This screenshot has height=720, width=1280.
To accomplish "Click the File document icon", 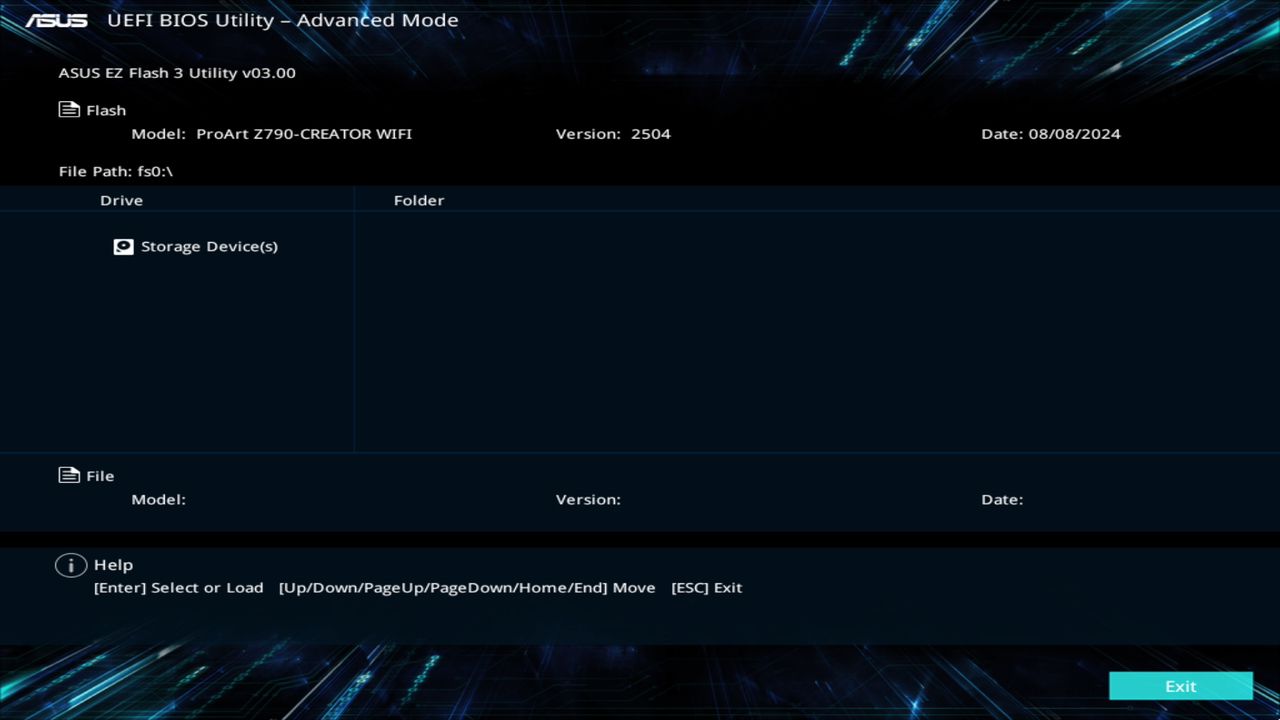I will click(x=67, y=474).
